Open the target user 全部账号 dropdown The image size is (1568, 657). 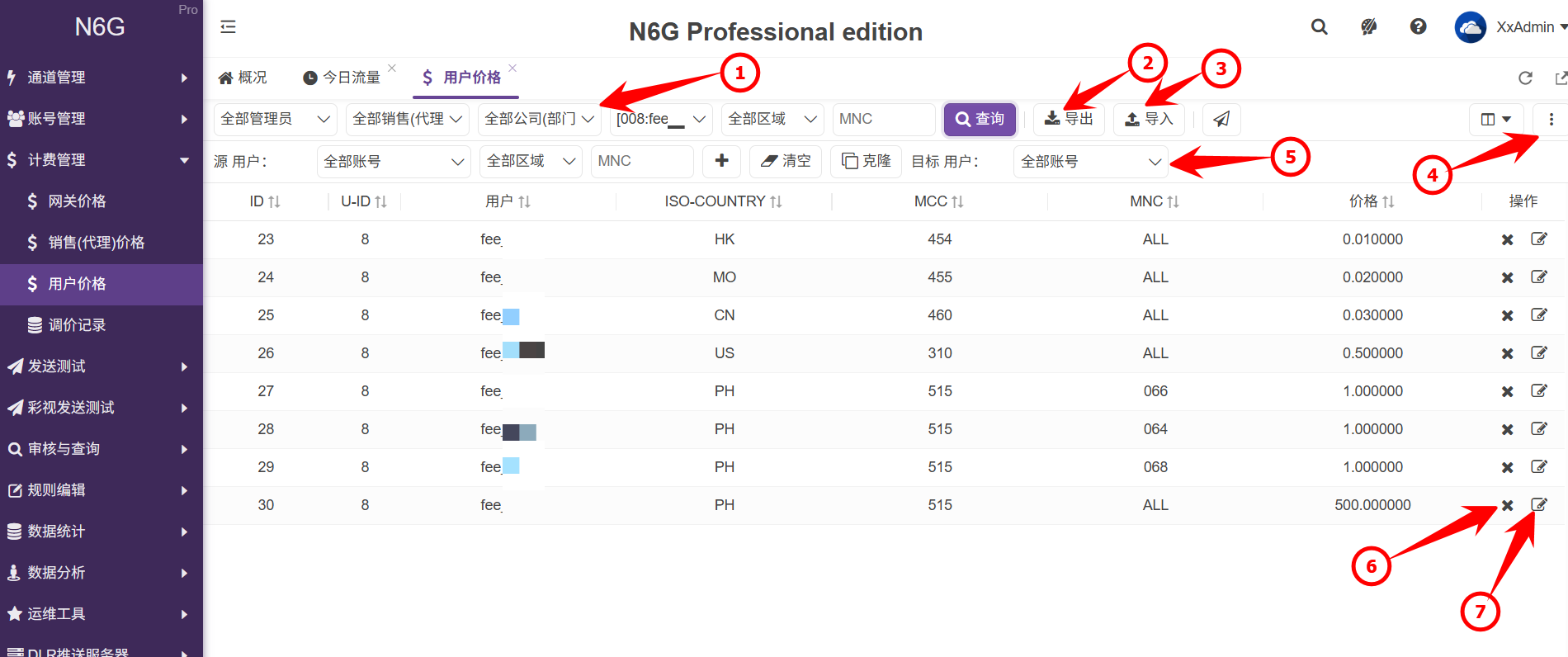pyautogui.click(x=1091, y=161)
